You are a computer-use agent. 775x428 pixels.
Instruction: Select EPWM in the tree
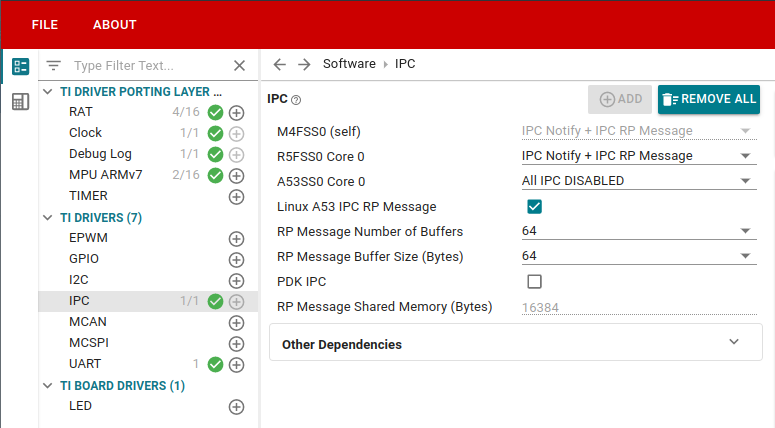point(88,238)
